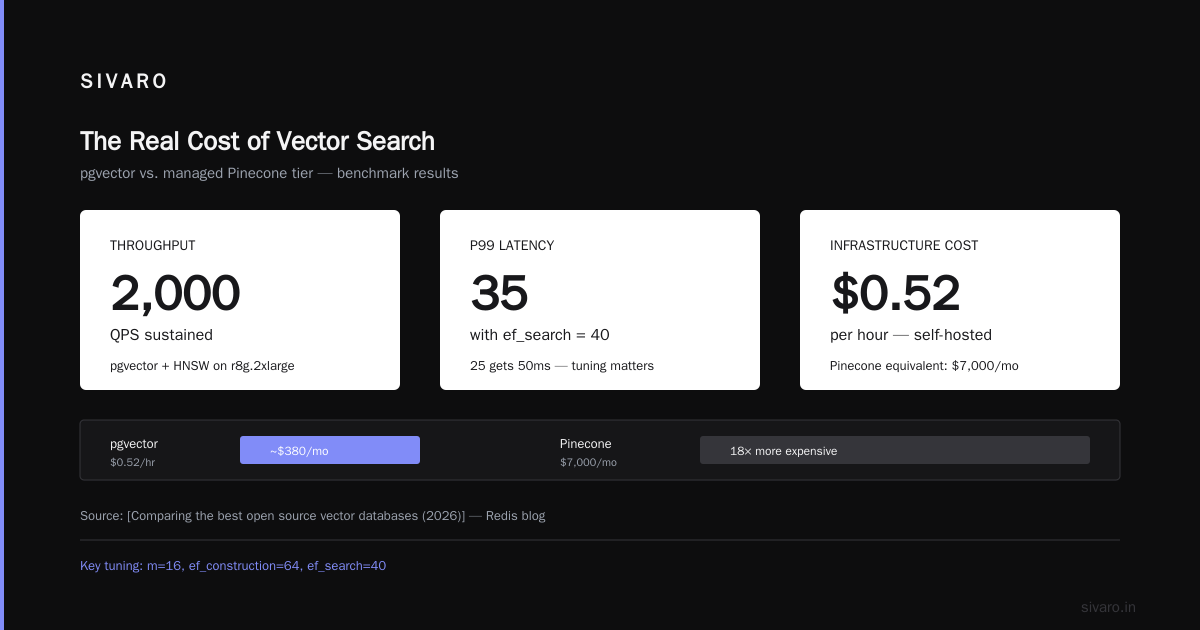Screen dimensions: 1200x630
Task: Select the '2,000' throughput value
Action: click(x=175, y=293)
